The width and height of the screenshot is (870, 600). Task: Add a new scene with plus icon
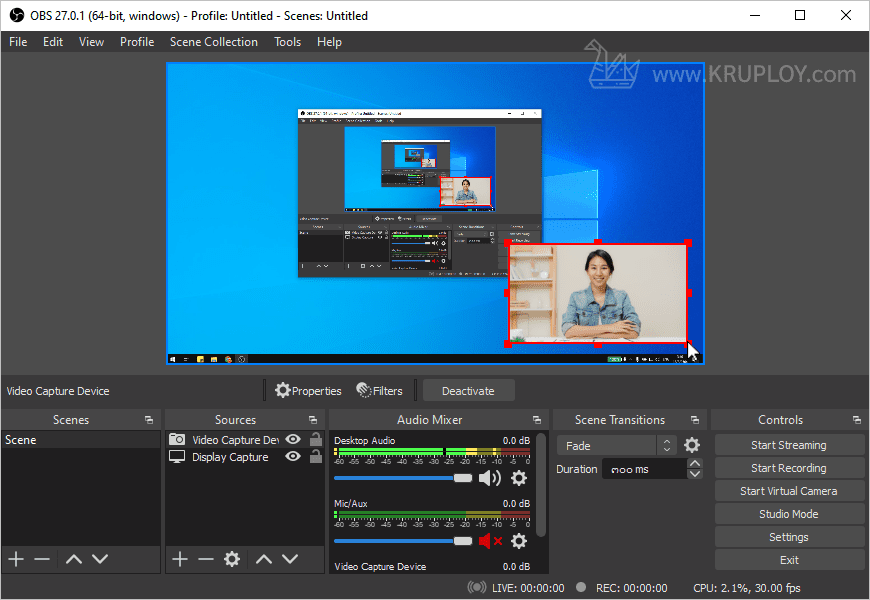pyautogui.click(x=16, y=559)
